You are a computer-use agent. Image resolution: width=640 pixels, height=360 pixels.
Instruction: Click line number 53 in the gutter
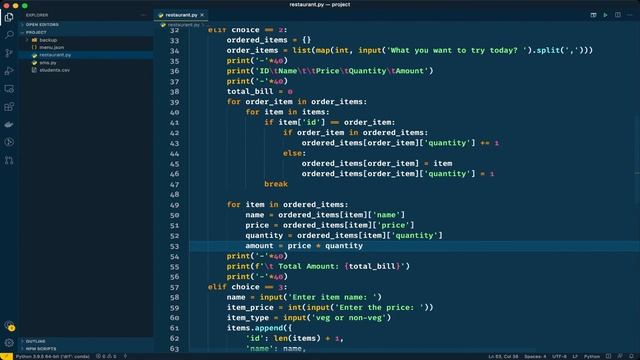click(174, 246)
